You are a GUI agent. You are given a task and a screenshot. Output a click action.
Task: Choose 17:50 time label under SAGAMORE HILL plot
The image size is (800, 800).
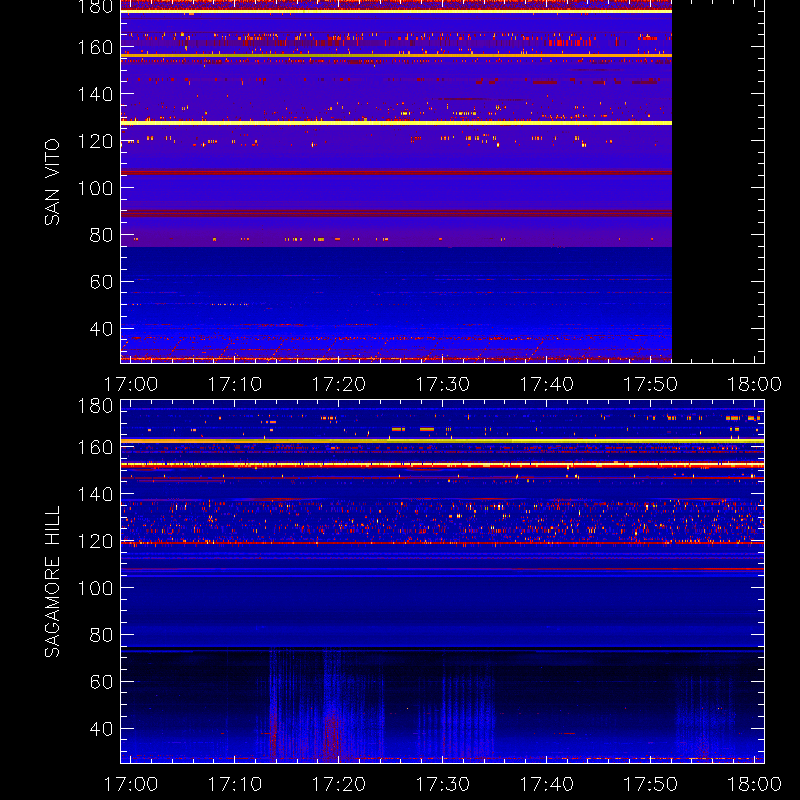(651, 784)
